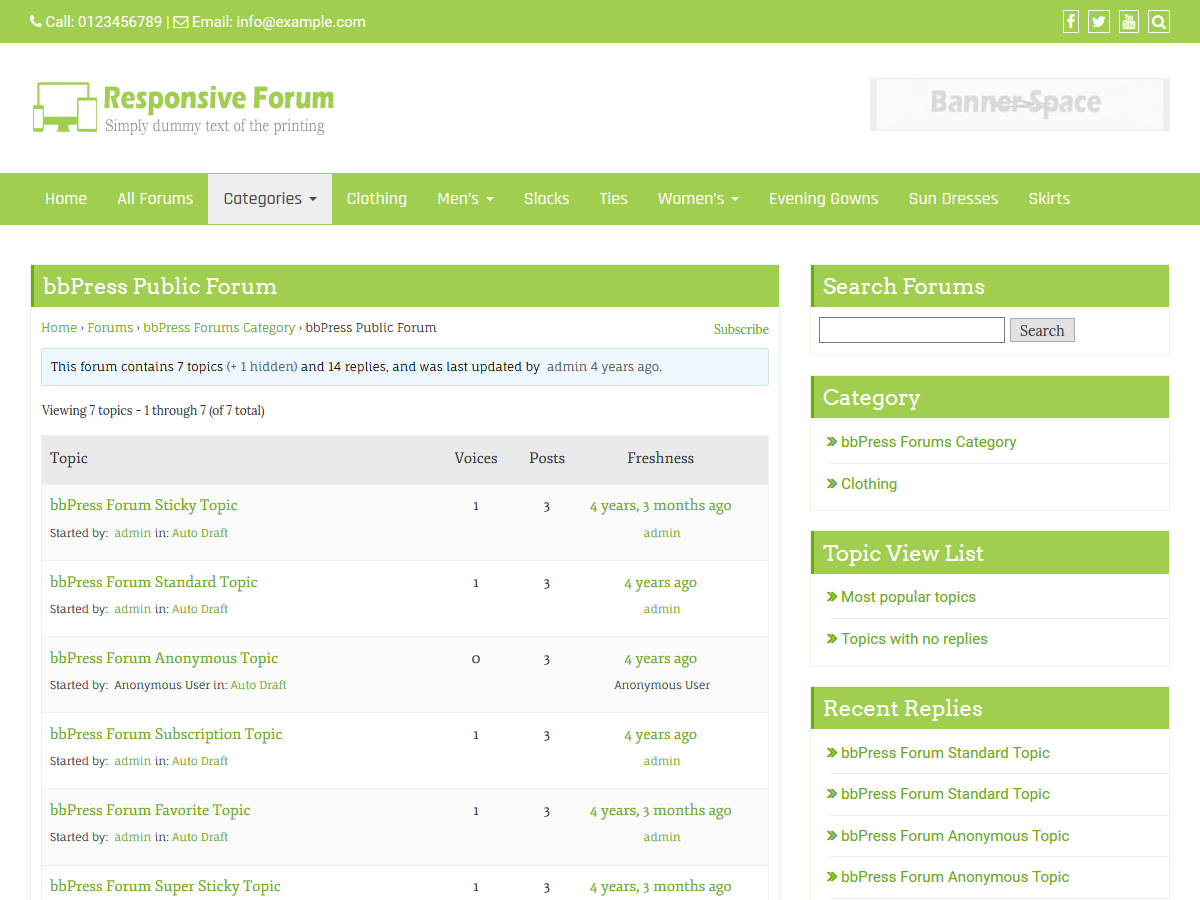Open bbPress Forum Sticky Topic
1200x900 pixels.
click(144, 505)
